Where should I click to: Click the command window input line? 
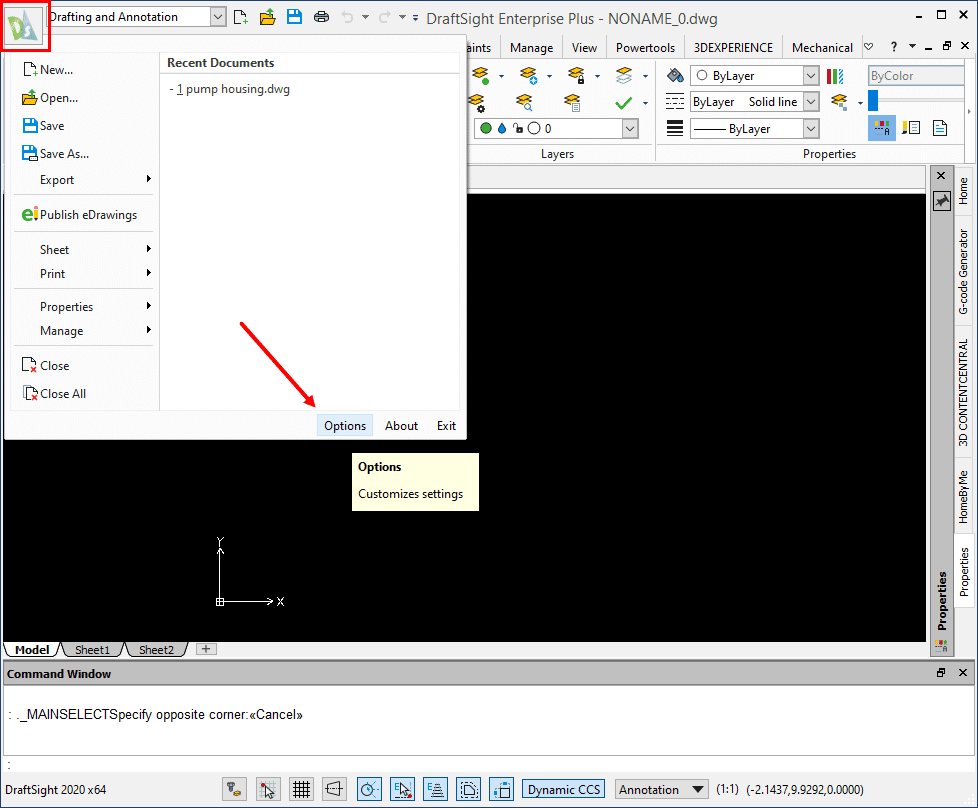(x=489, y=764)
